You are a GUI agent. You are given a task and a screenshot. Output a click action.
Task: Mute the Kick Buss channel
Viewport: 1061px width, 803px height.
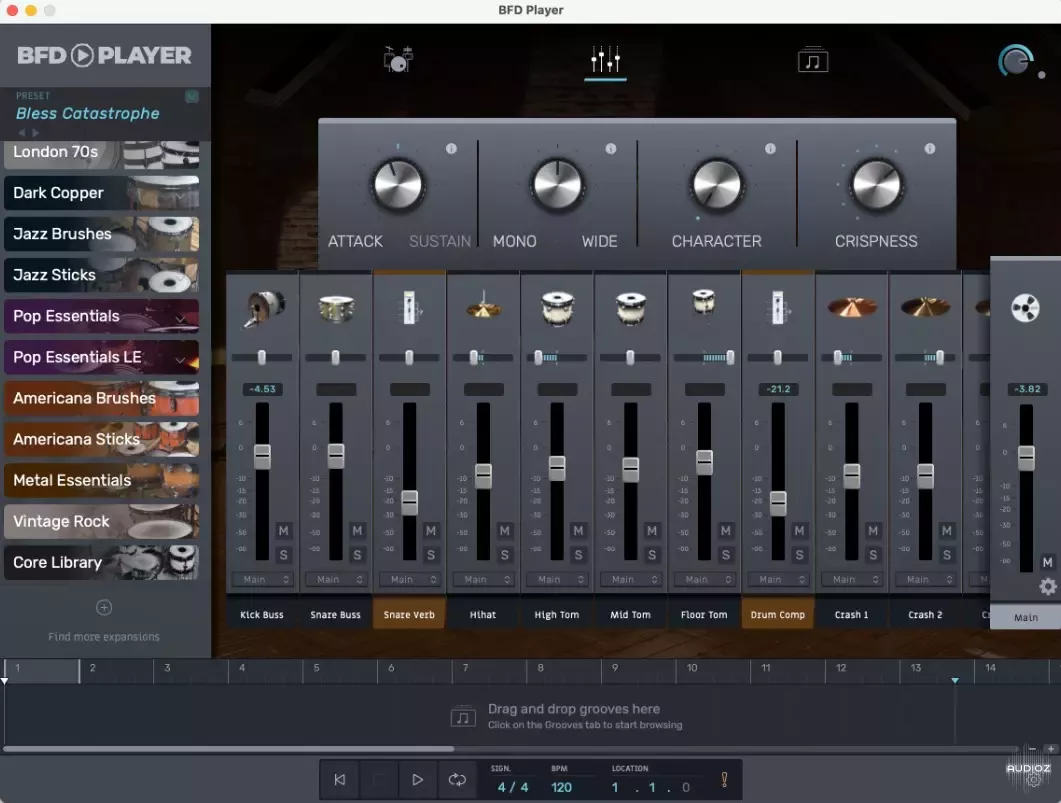coord(285,530)
